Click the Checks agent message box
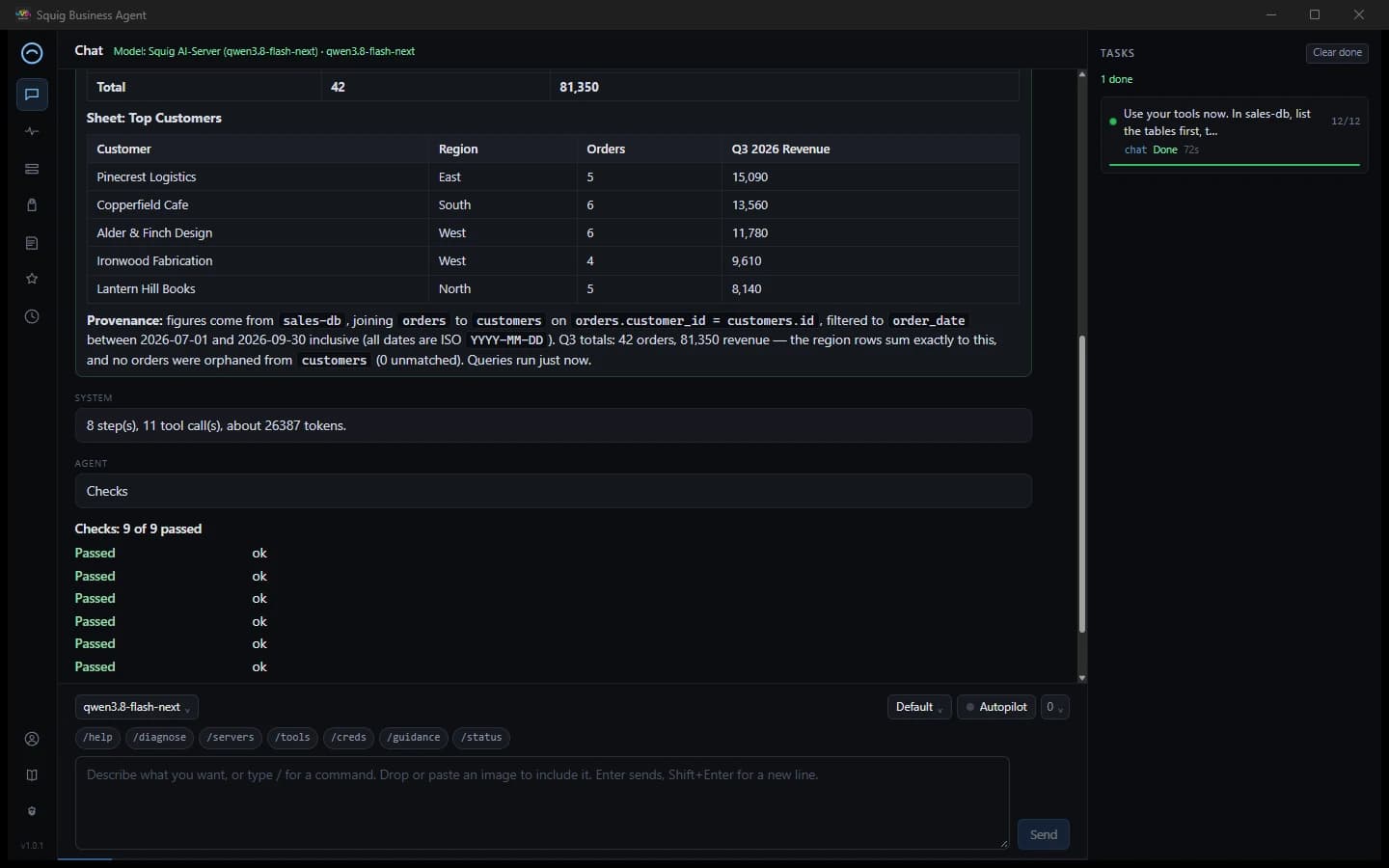 click(x=553, y=491)
